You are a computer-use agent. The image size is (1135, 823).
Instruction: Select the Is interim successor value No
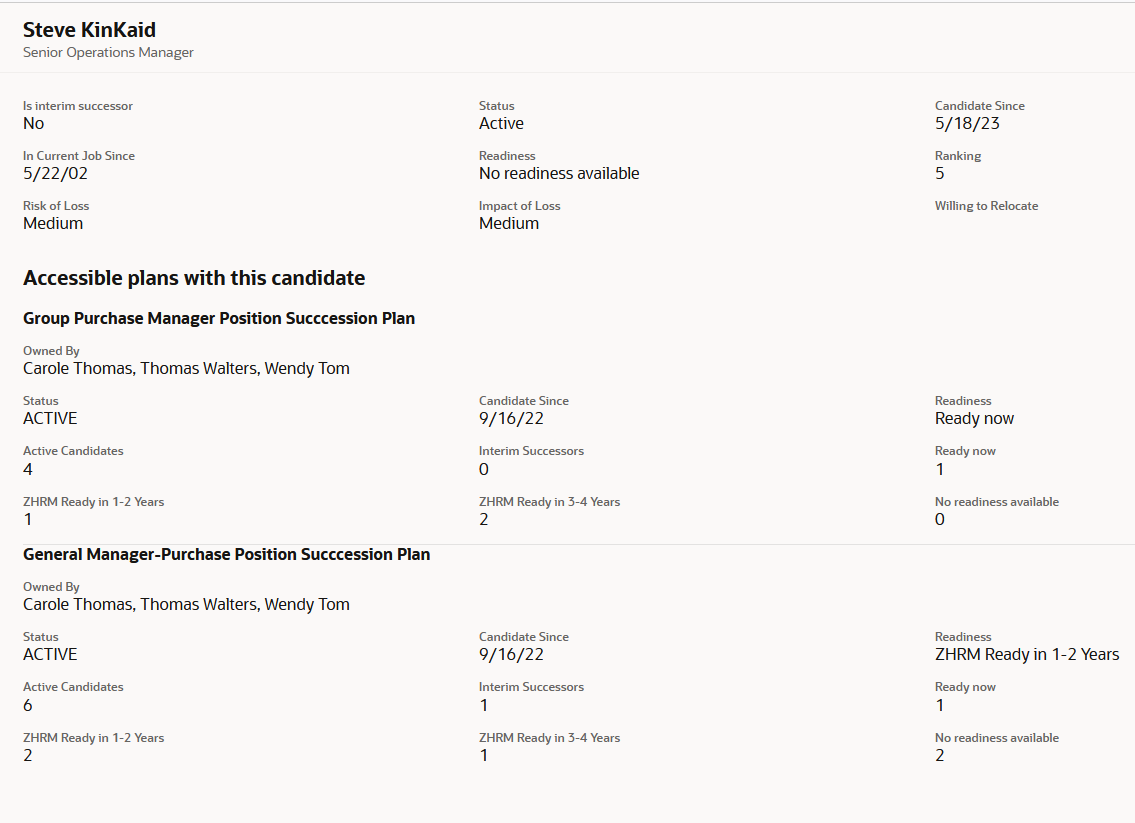click(33, 123)
